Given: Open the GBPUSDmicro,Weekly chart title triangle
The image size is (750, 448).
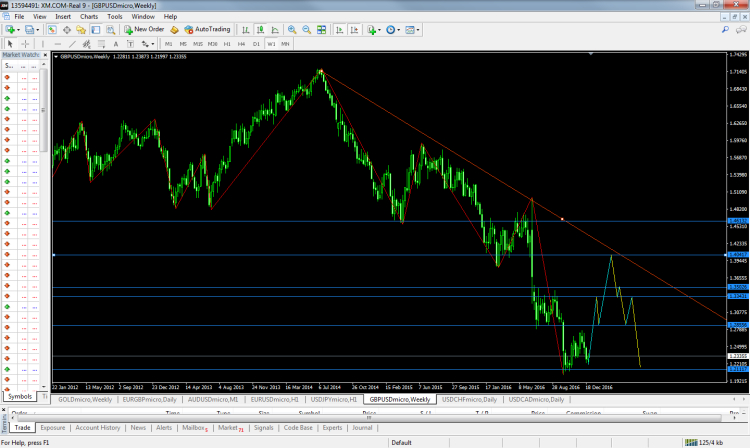Looking at the screenshot, I should 56,56.
